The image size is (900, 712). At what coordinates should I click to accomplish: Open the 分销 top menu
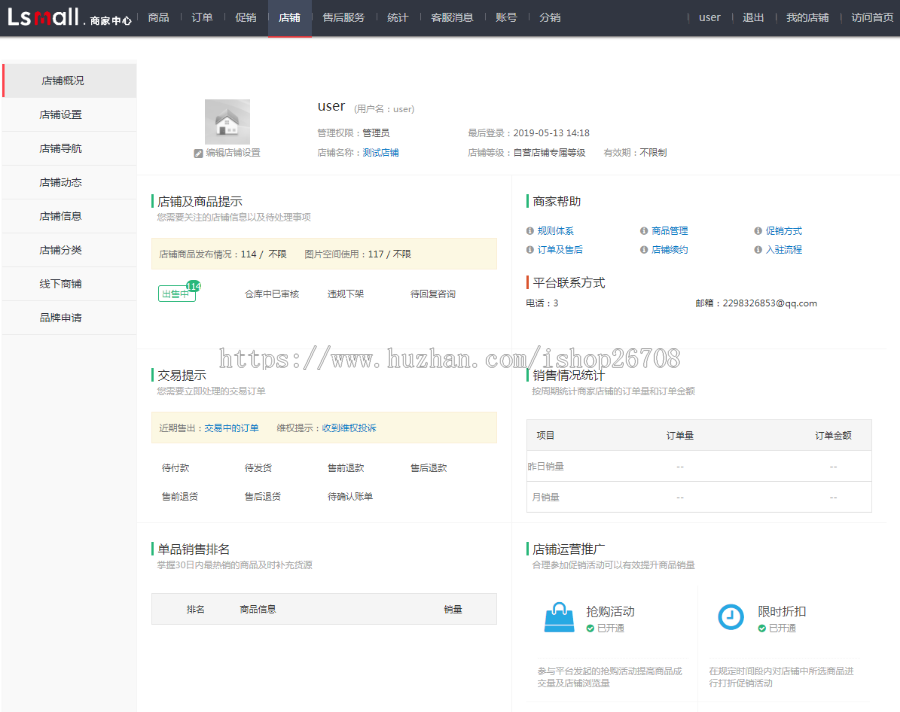(x=550, y=18)
